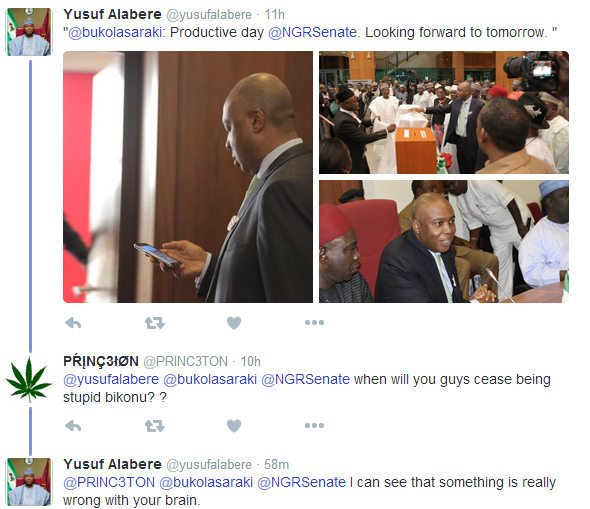Open more options on PRINC3TON's tweet
This screenshot has height=509, width=590.
tap(314, 425)
